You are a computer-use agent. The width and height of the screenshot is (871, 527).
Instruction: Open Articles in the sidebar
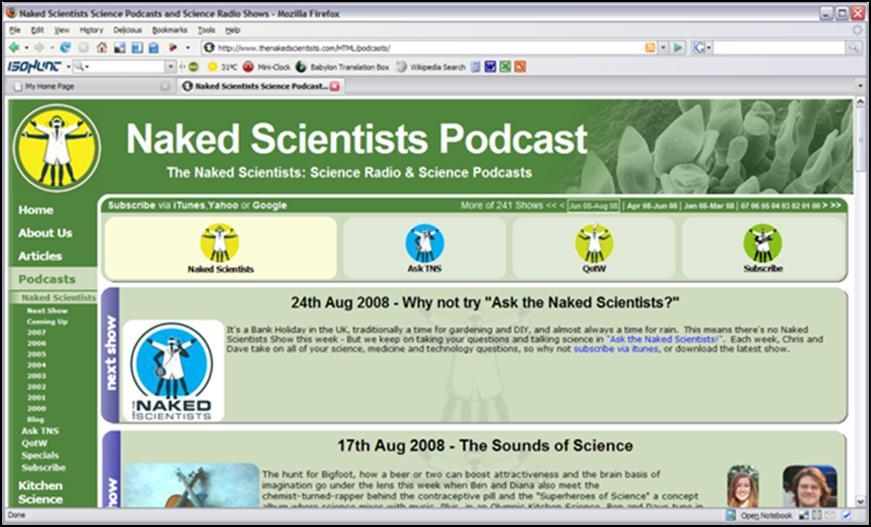[x=40, y=256]
